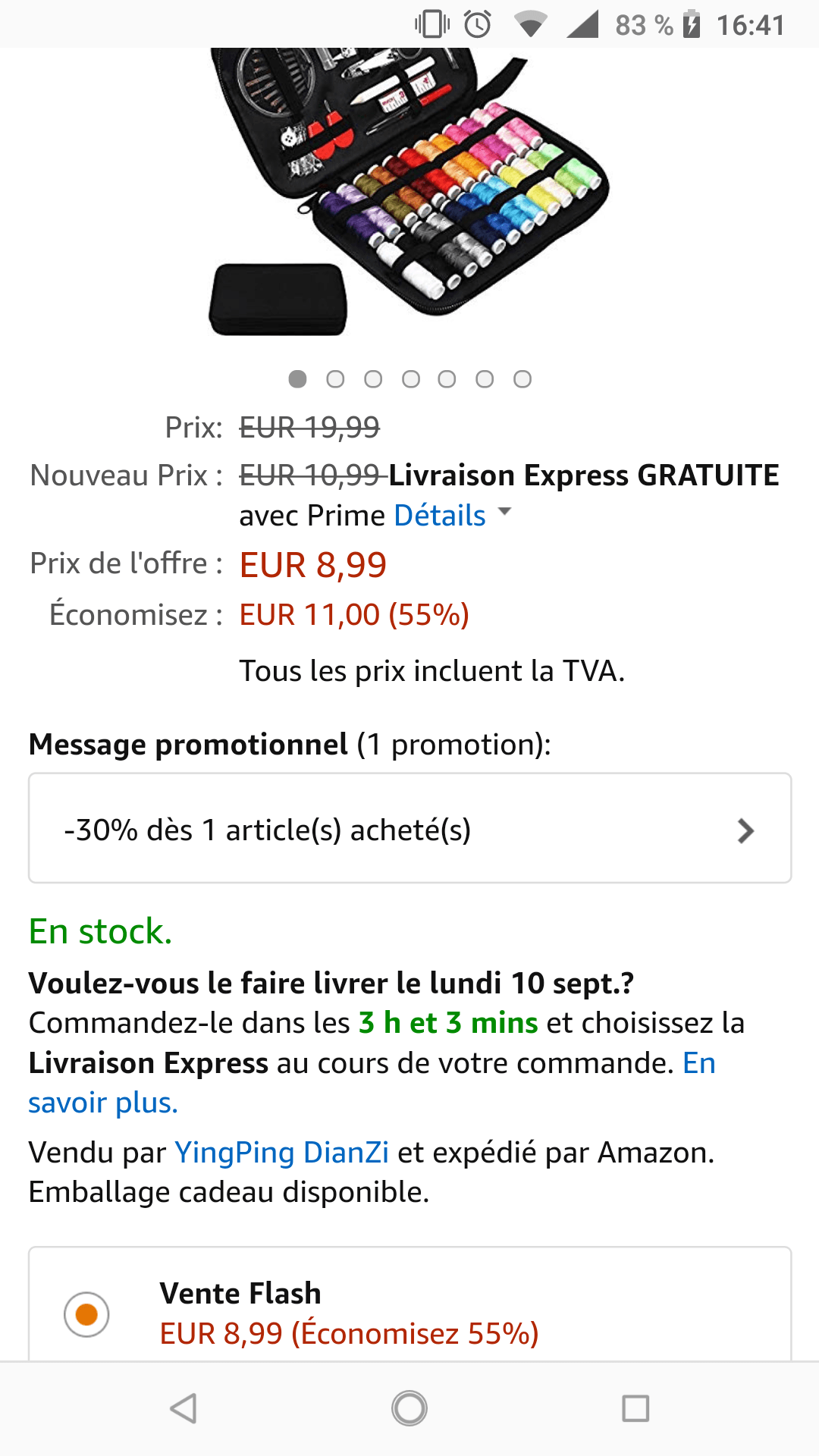Open seller YingPing DianZi page
The height and width of the screenshot is (1456, 819).
(282, 1153)
